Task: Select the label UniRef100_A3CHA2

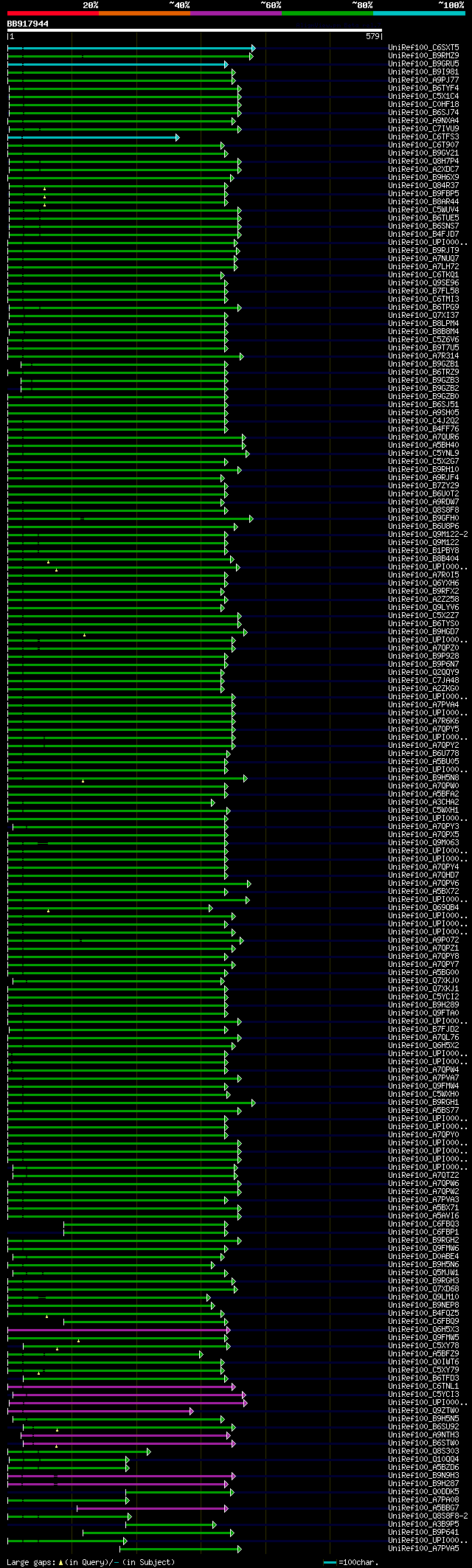Action: [x=423, y=802]
